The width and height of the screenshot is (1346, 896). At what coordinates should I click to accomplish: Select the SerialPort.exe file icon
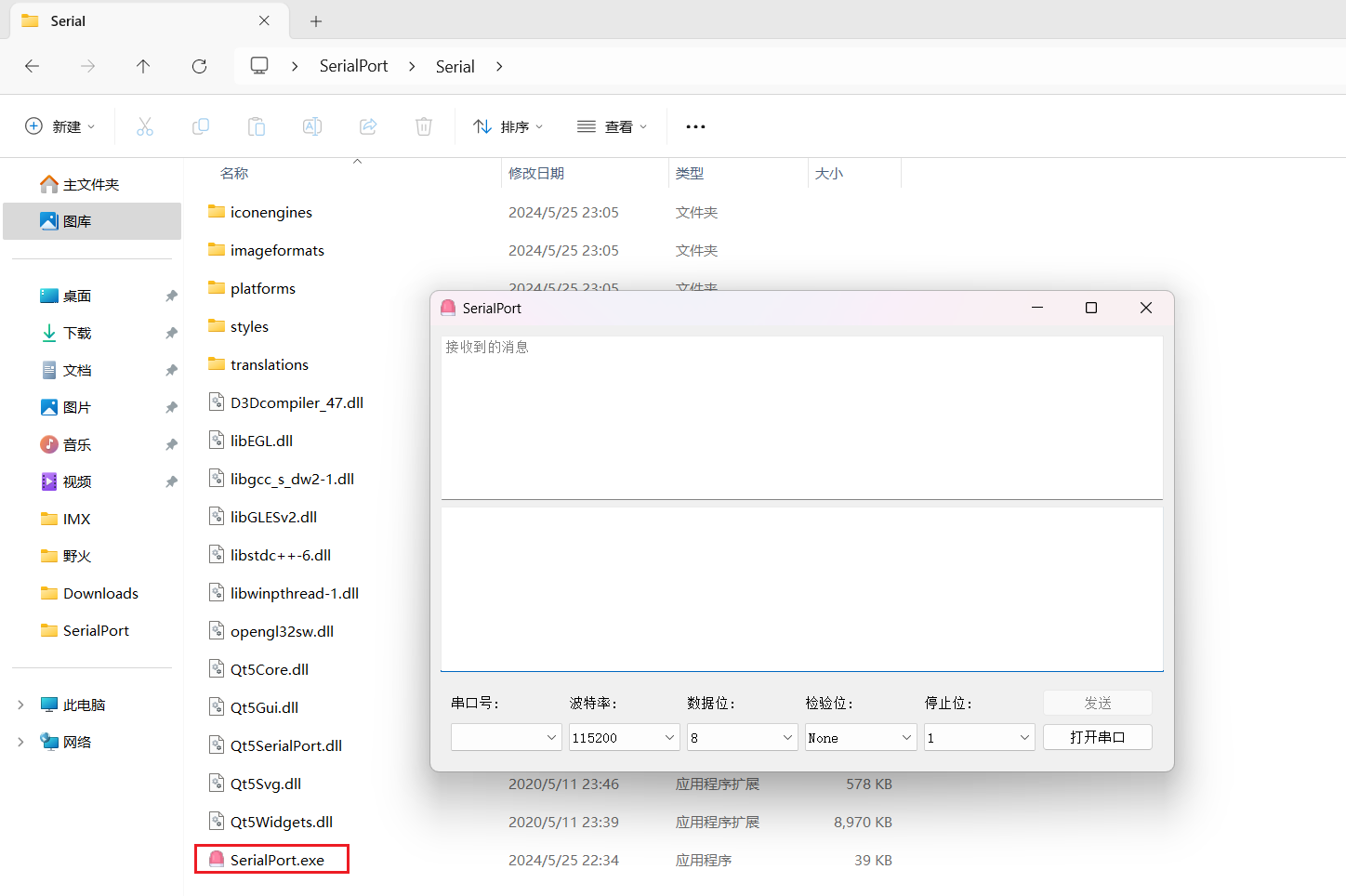point(217,860)
